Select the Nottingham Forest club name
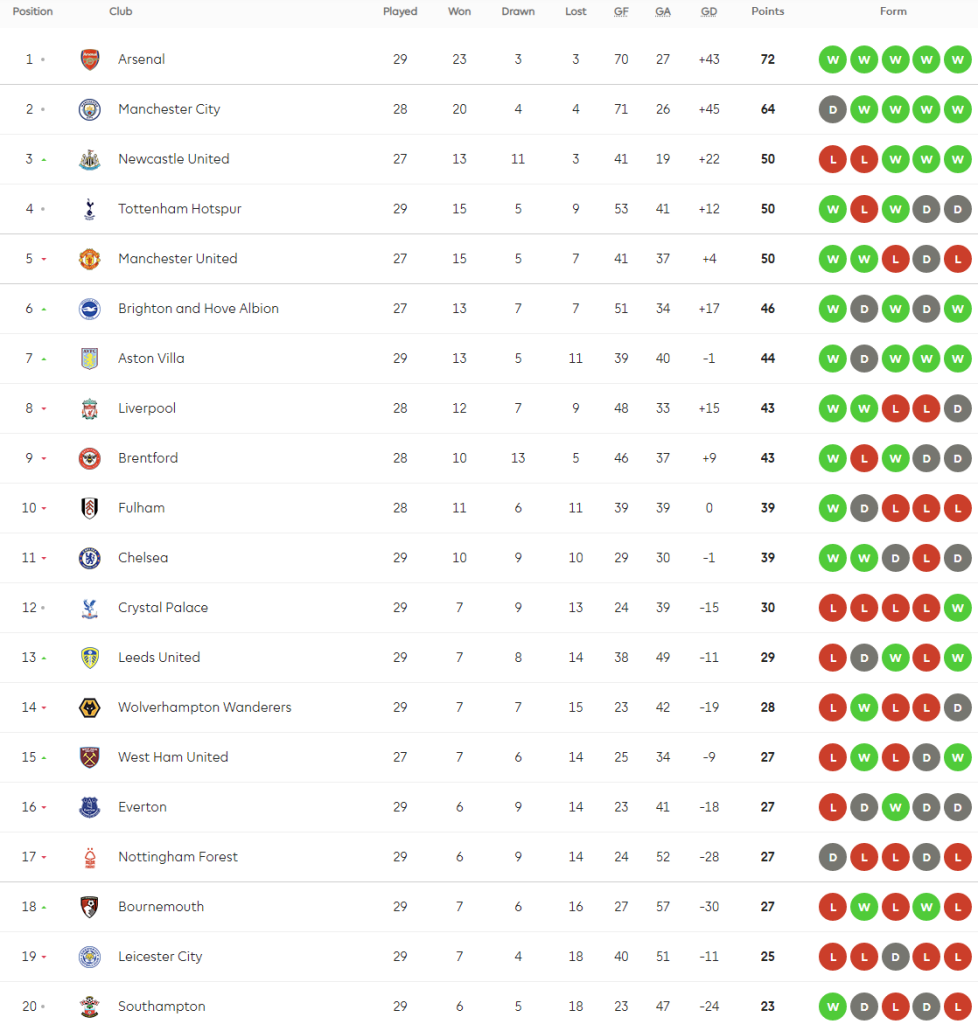978x1024 pixels. pyautogui.click(x=178, y=857)
